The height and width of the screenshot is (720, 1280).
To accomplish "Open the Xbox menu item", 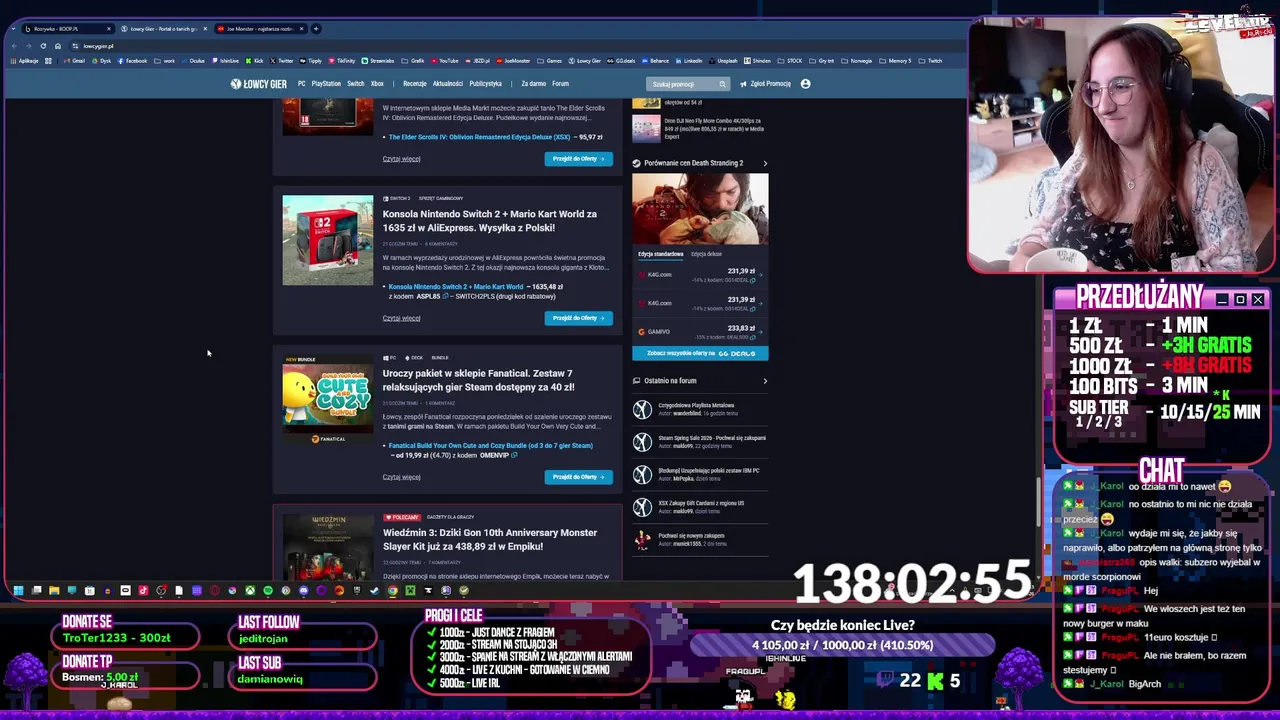I will (377, 84).
